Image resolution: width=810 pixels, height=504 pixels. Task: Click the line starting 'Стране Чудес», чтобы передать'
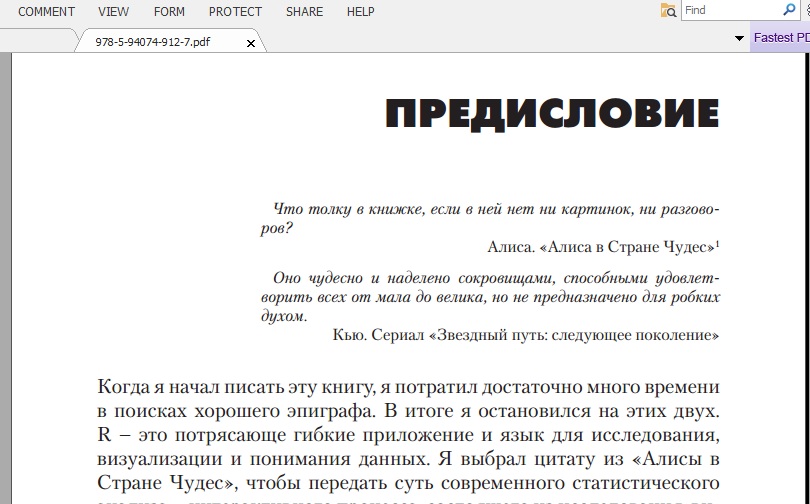[x=408, y=483]
